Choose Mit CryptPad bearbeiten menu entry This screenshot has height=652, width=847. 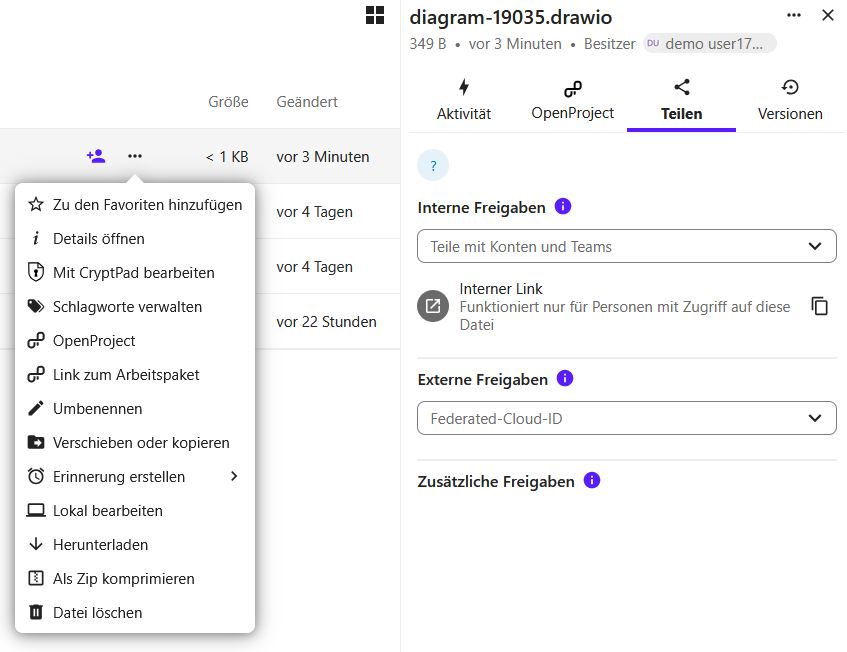tap(135, 273)
